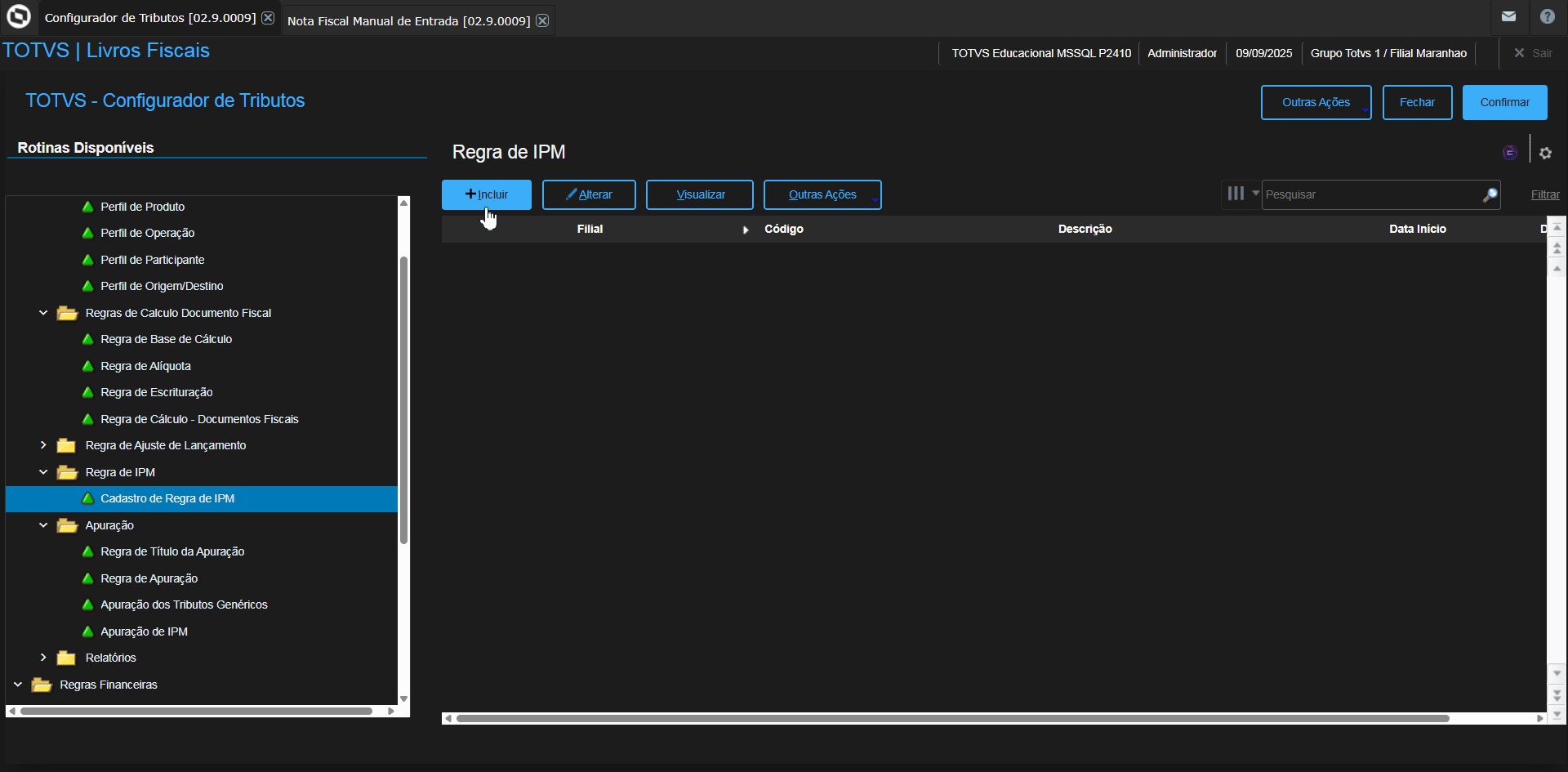This screenshot has height=772, width=1568.
Task: Click the green icon beside Regra de Escrituração
Action: [87, 392]
